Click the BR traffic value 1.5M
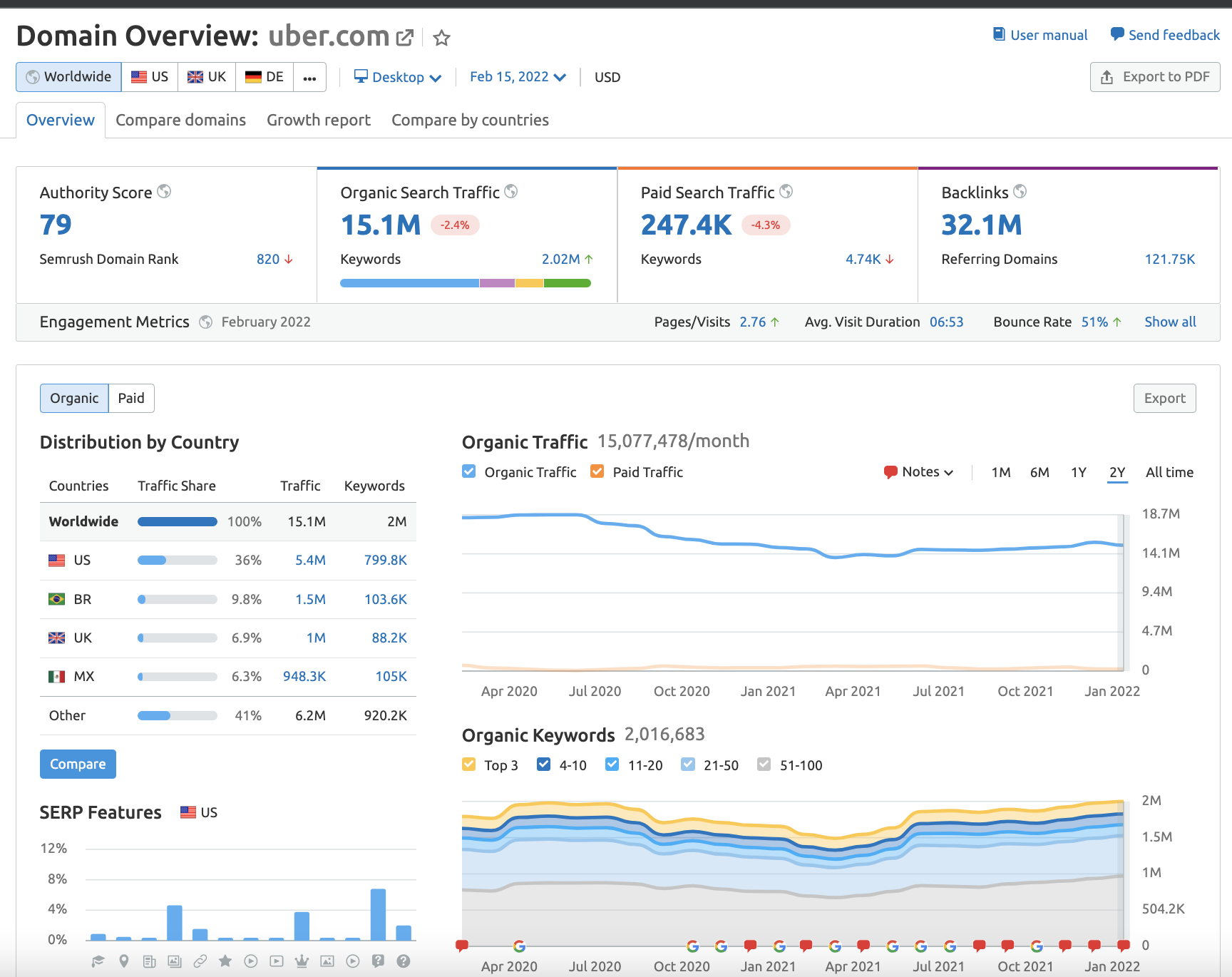 tap(310, 599)
